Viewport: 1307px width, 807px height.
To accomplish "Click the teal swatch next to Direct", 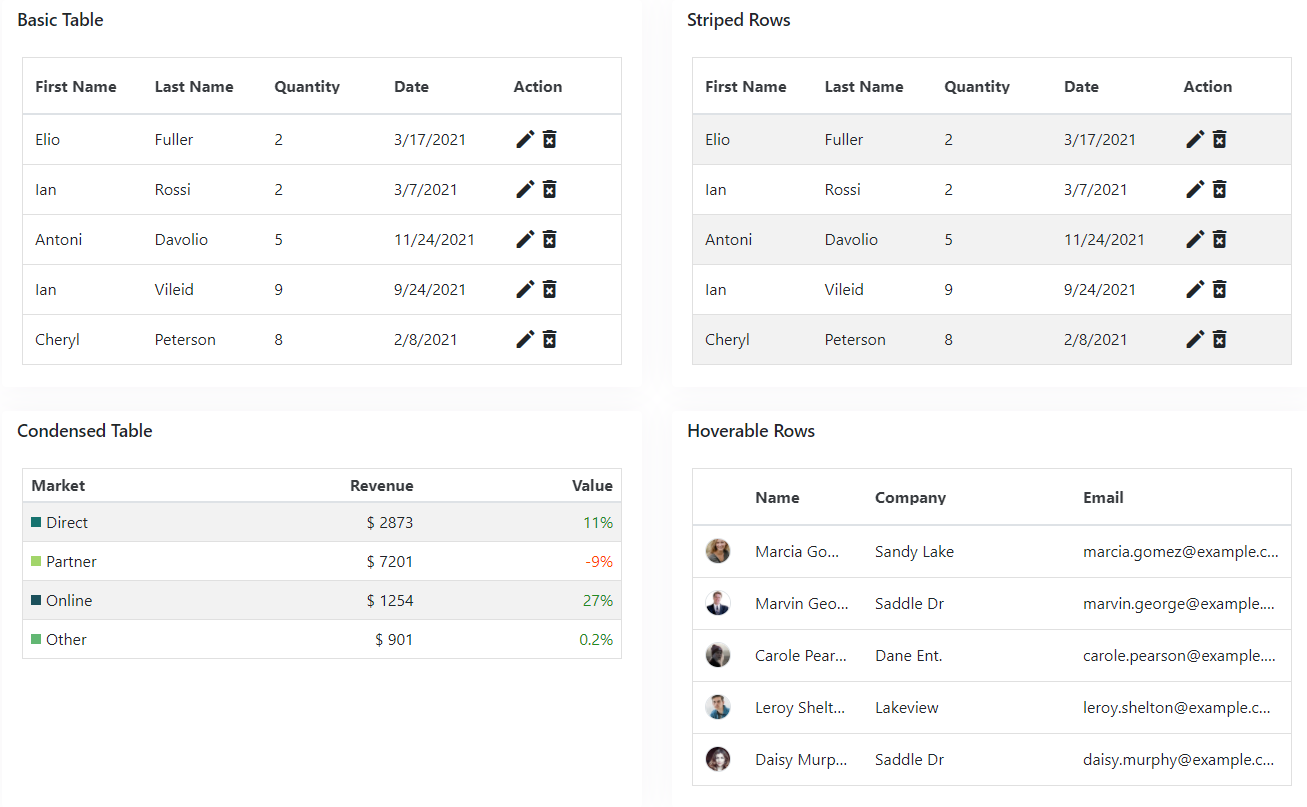I will 34,522.
